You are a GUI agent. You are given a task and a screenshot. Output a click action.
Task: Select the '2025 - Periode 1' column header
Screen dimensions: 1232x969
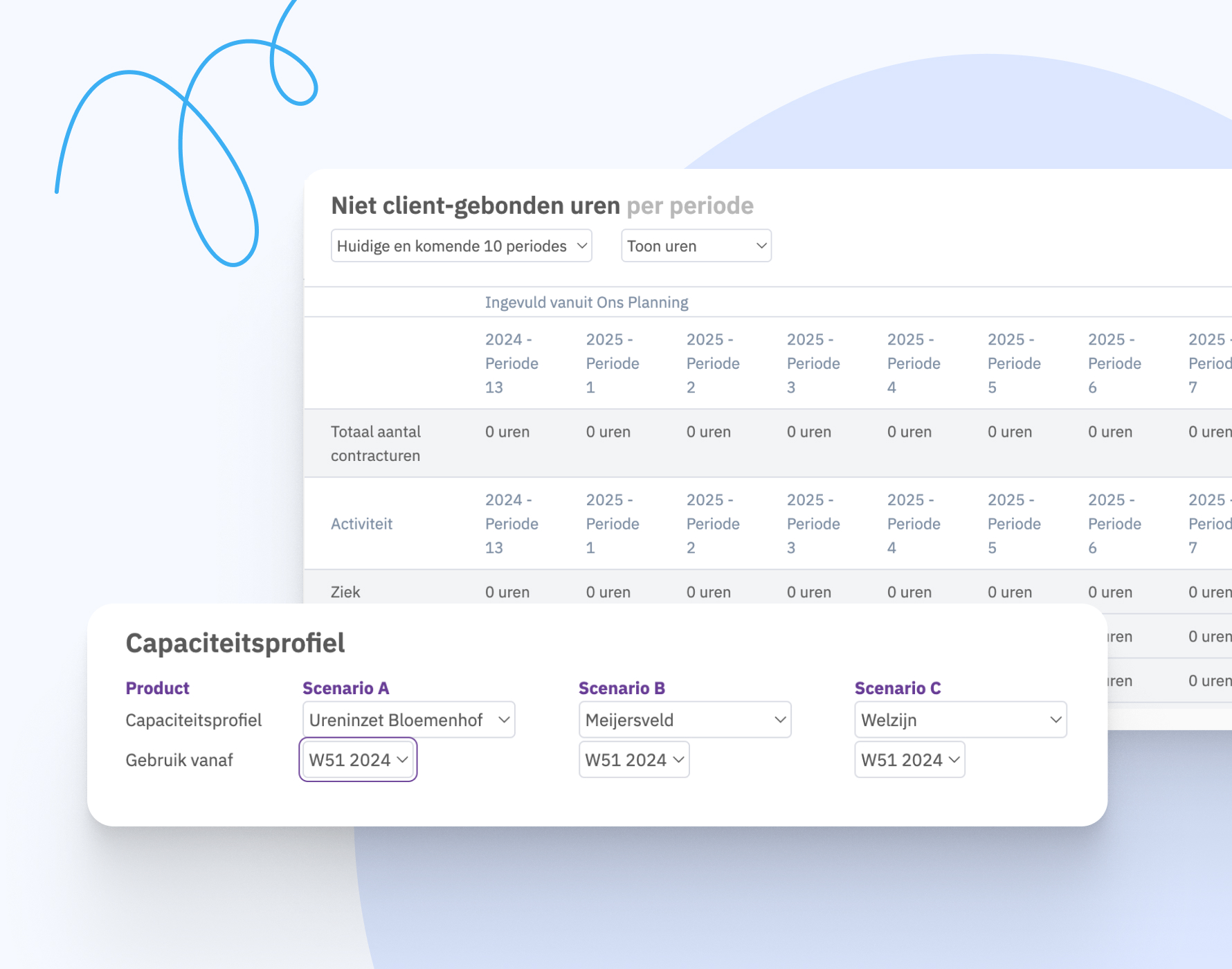612,363
